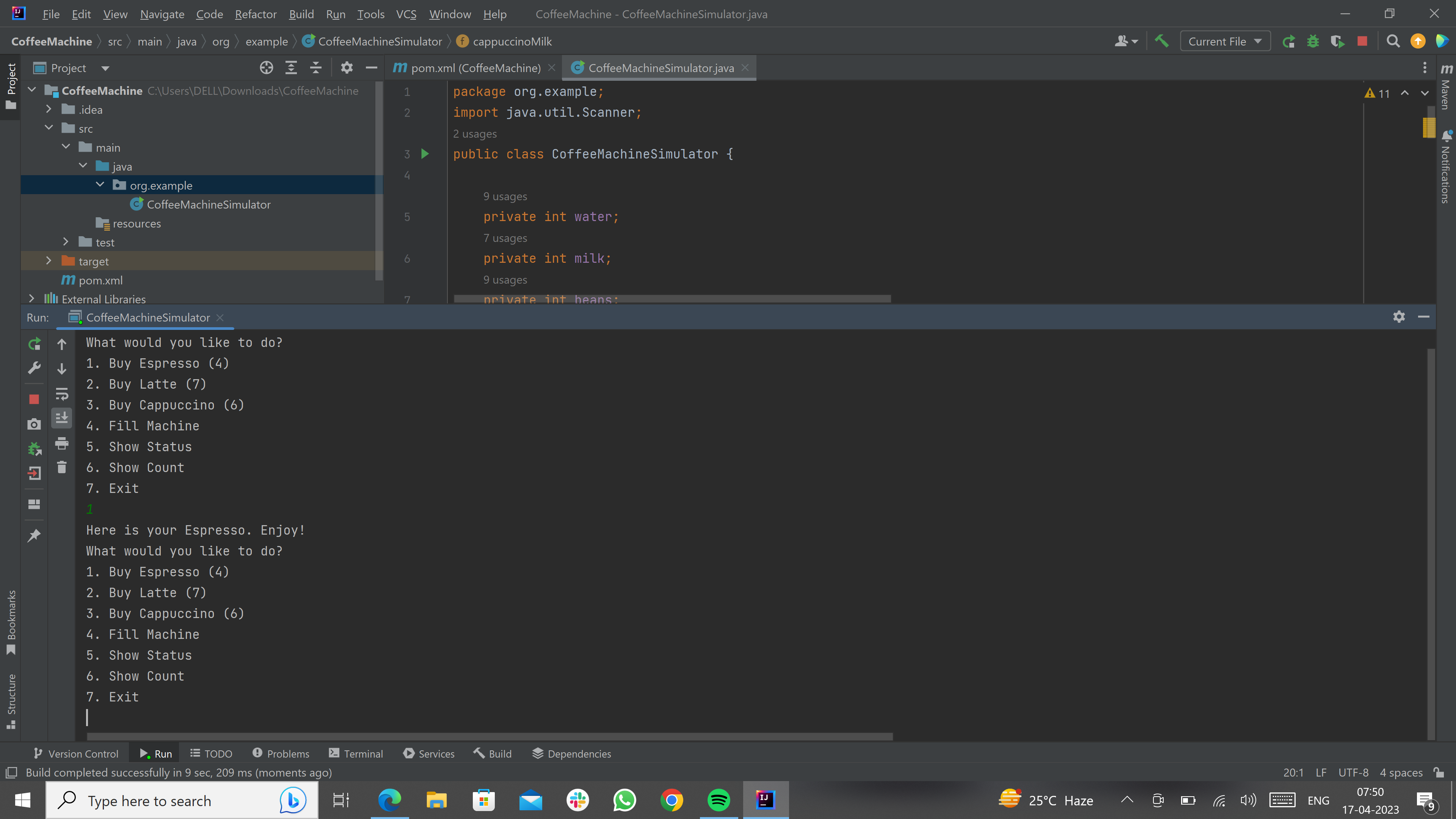1456x819 pixels.
Task: Switch to the Problems view
Action: click(288, 753)
